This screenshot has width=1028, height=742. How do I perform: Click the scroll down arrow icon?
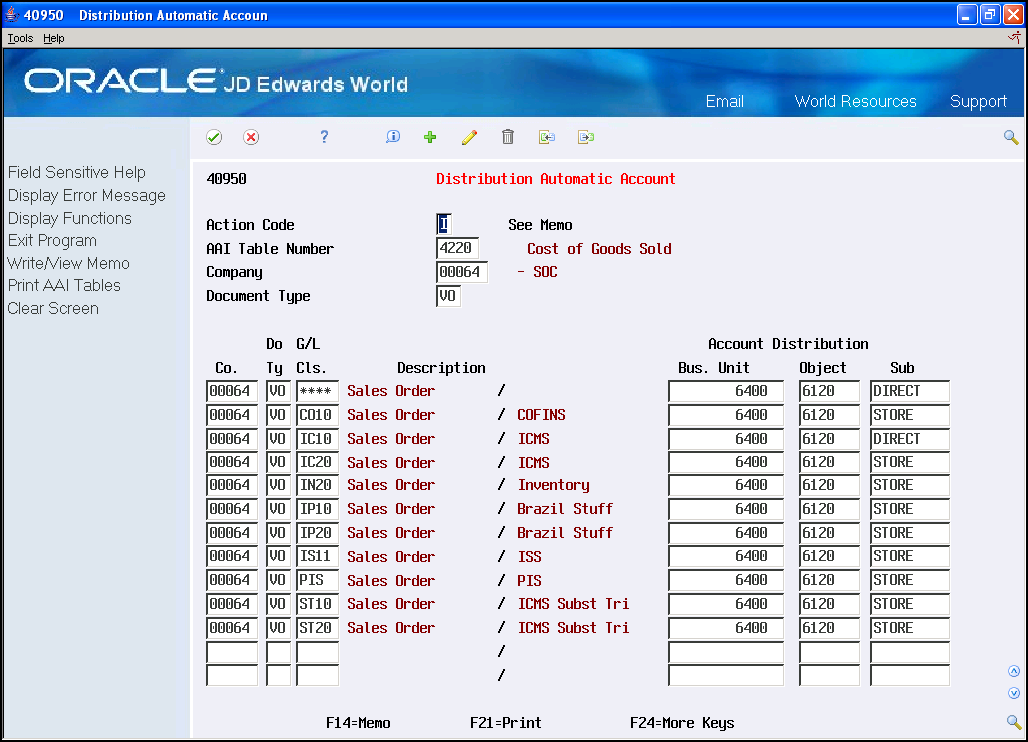click(1014, 693)
